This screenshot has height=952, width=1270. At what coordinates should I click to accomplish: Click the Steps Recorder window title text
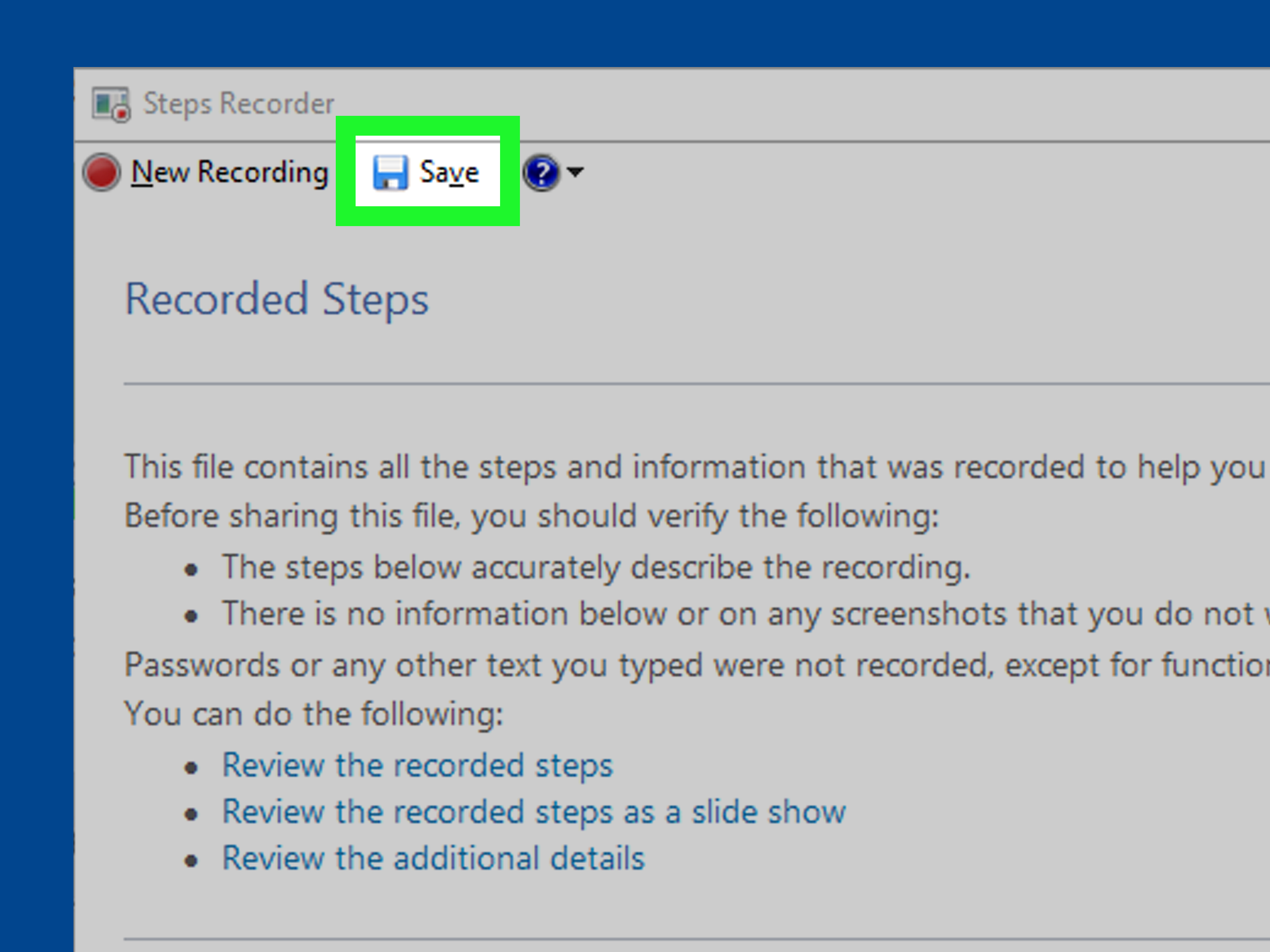coord(239,104)
